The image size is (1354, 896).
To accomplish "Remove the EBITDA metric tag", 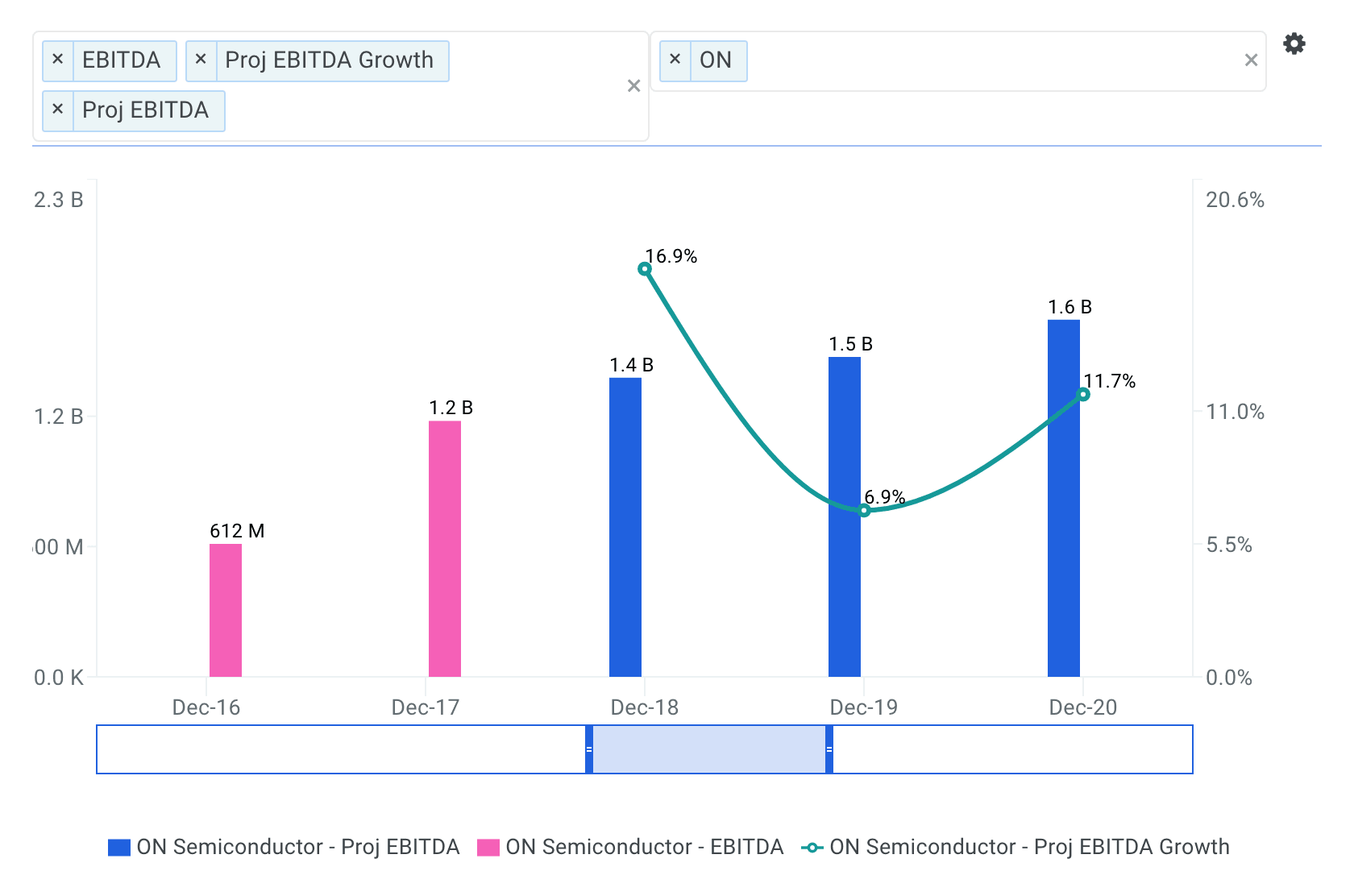I will click(x=57, y=60).
